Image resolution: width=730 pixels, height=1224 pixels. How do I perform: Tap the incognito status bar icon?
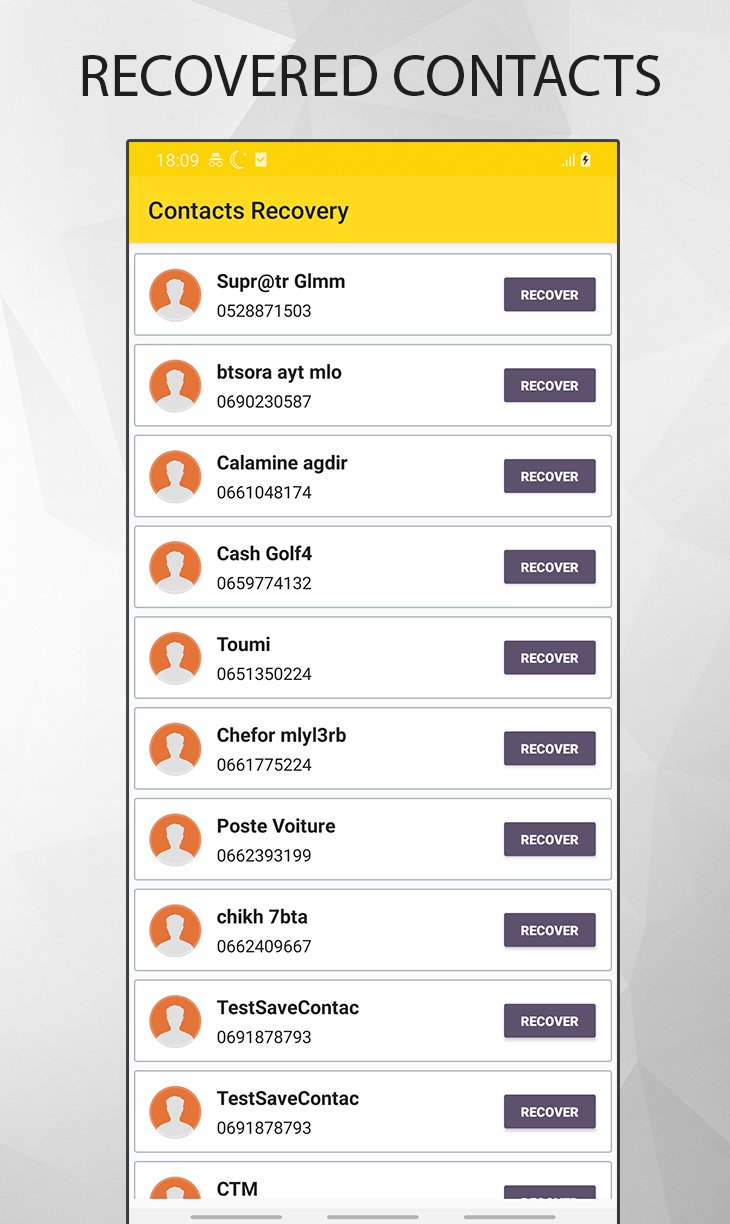tap(216, 160)
